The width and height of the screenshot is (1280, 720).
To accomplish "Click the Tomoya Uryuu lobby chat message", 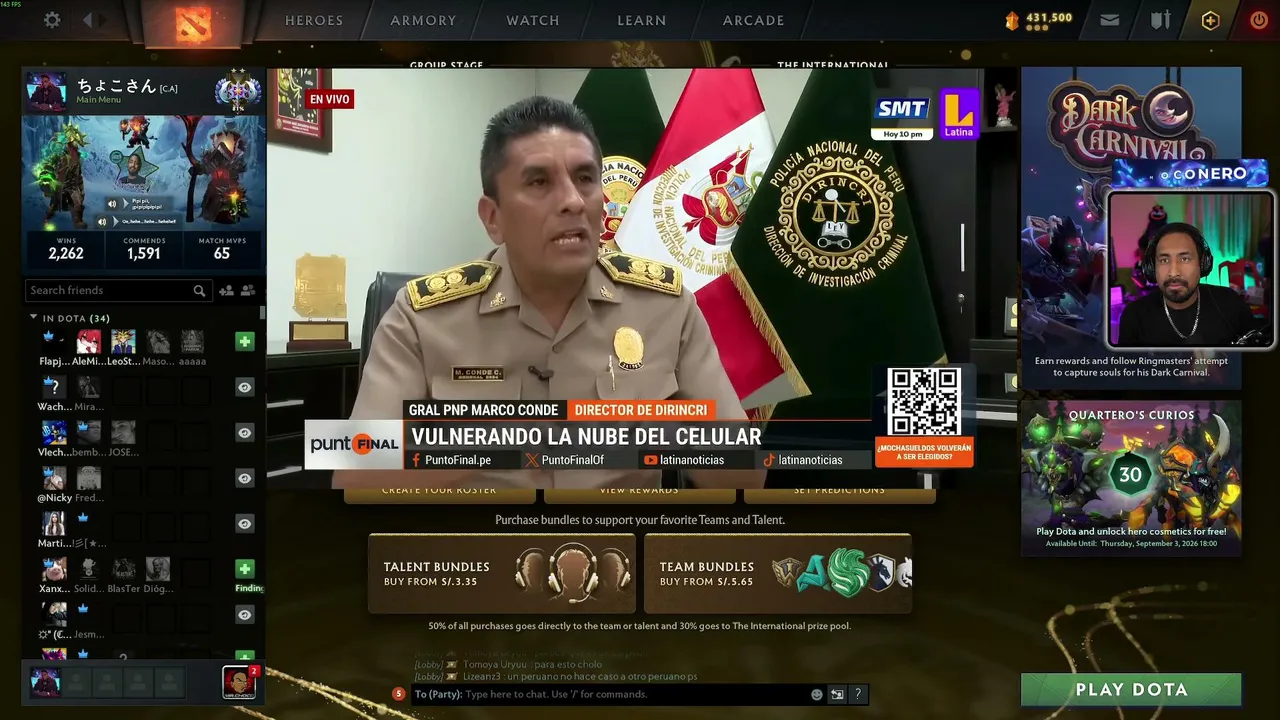I will click(508, 664).
